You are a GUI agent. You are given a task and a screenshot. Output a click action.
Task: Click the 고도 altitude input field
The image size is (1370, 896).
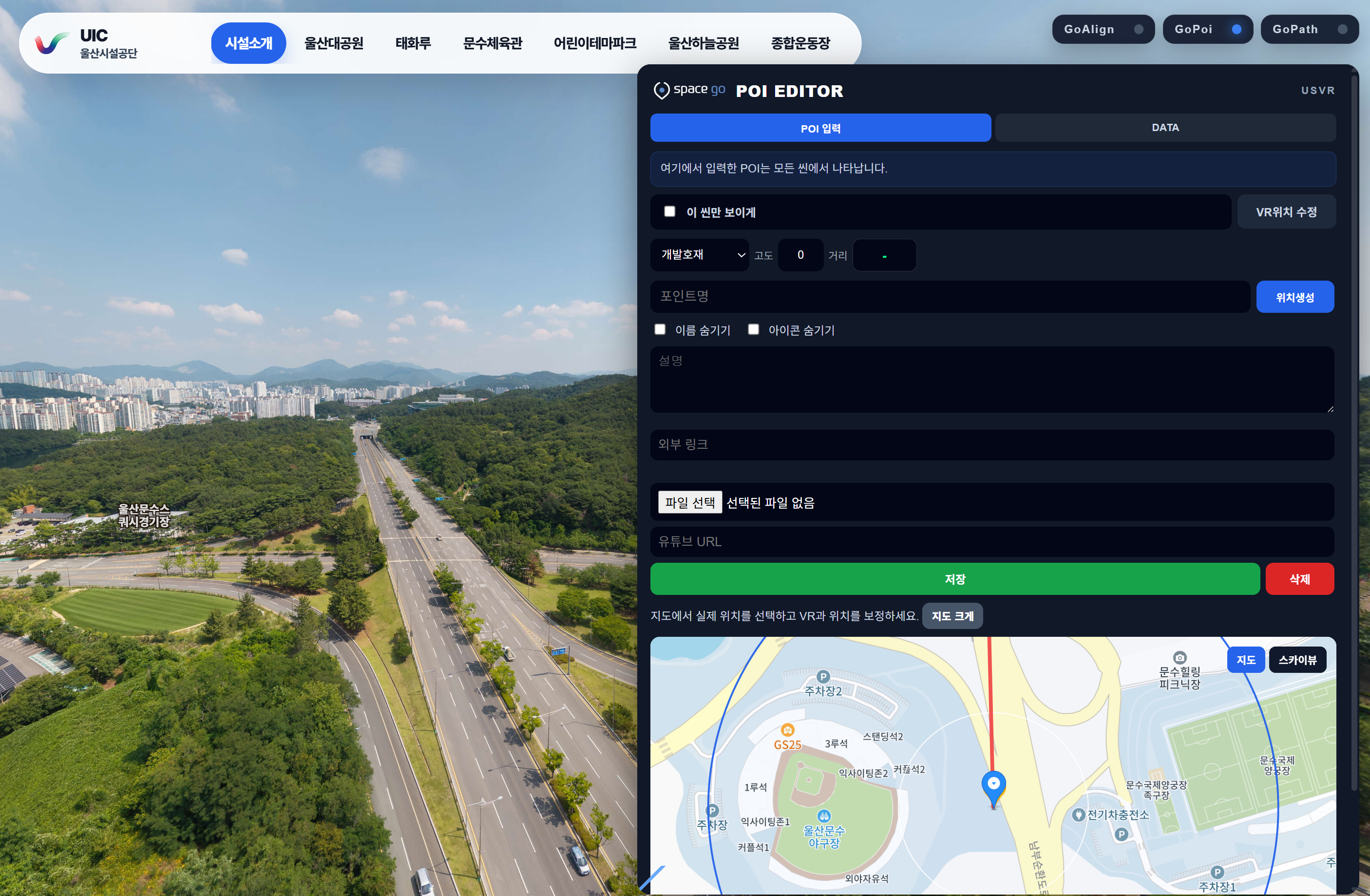point(800,254)
